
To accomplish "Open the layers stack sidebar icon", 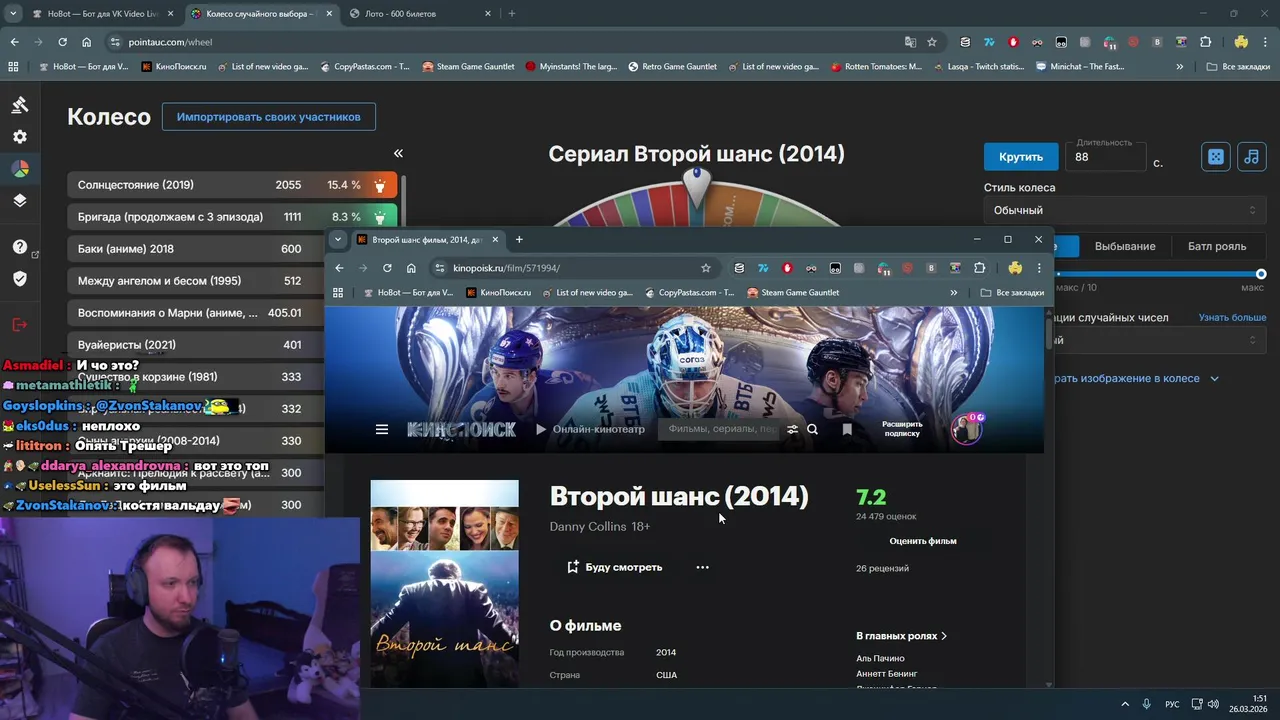I will click(x=20, y=200).
